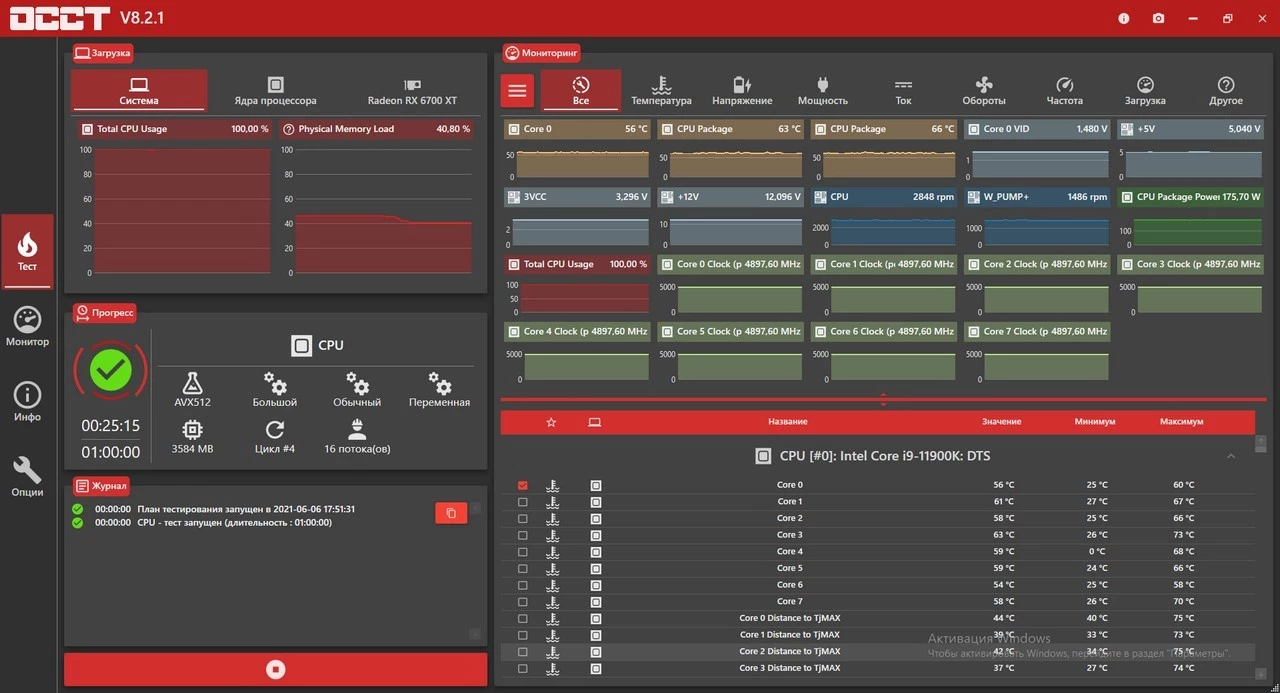Click the info icon in title bar

1124,18
